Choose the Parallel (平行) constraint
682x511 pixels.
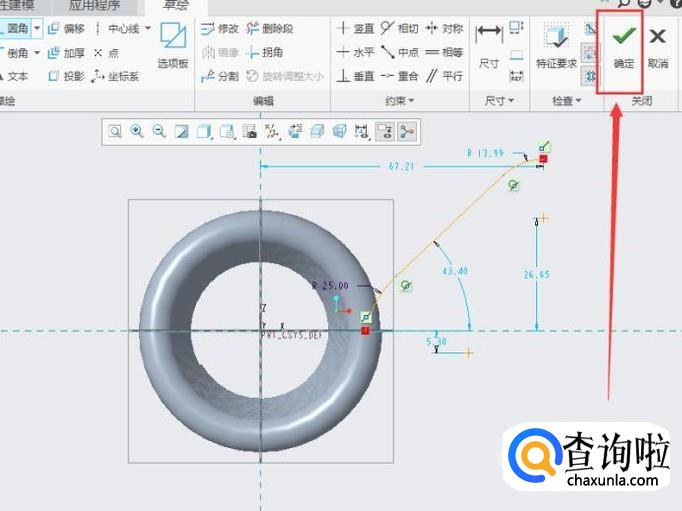coord(444,76)
